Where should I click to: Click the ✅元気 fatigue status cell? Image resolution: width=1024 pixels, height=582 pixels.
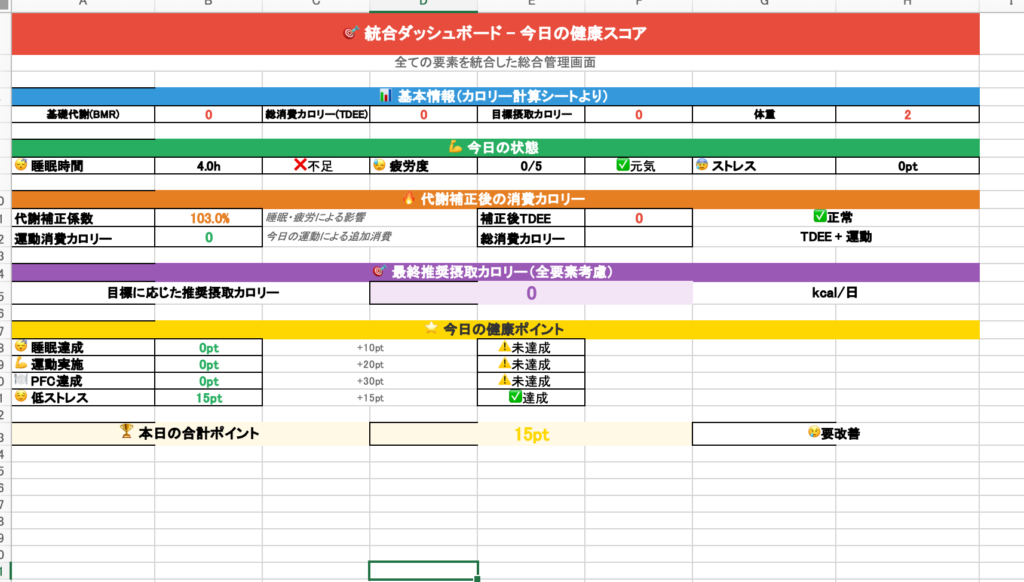[638, 166]
